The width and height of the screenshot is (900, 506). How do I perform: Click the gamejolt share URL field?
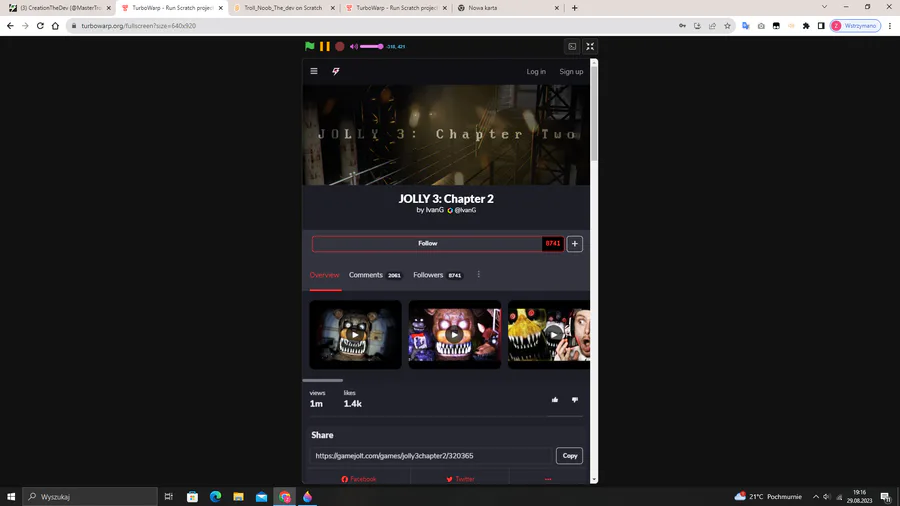coord(431,456)
